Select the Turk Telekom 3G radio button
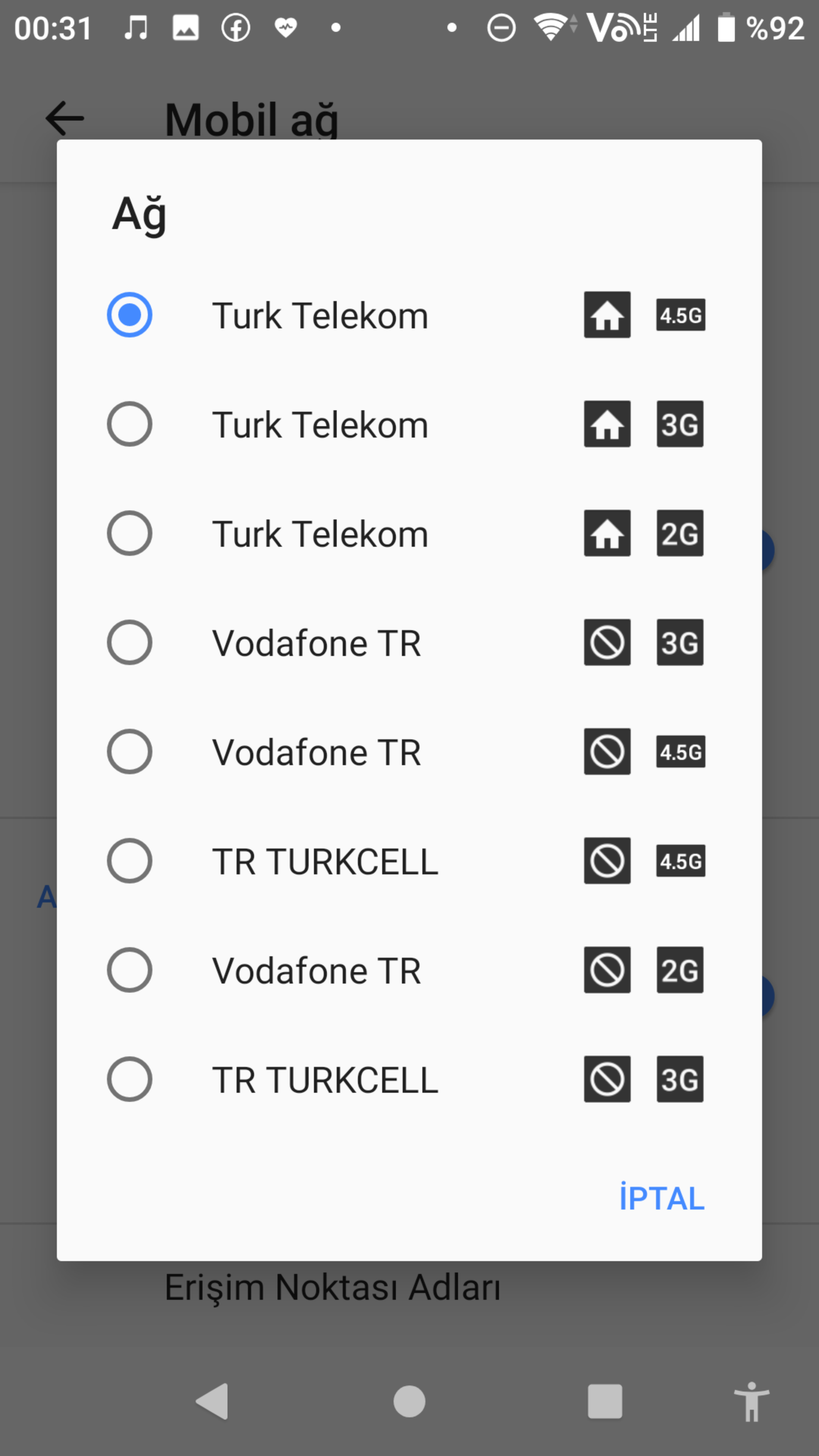 [129, 424]
